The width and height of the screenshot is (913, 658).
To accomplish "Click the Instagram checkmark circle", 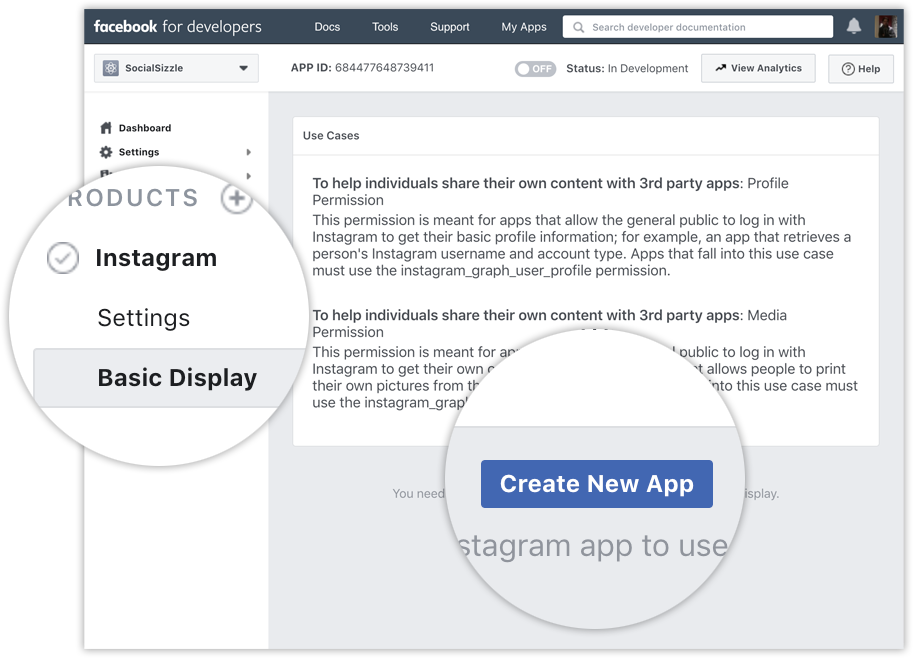I will [x=62, y=258].
